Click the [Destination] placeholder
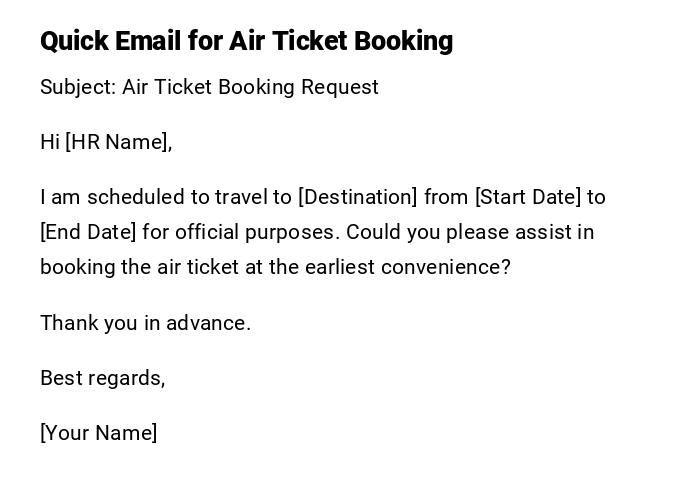Image resolution: width=700 pixels, height=495 pixels. coord(358,197)
